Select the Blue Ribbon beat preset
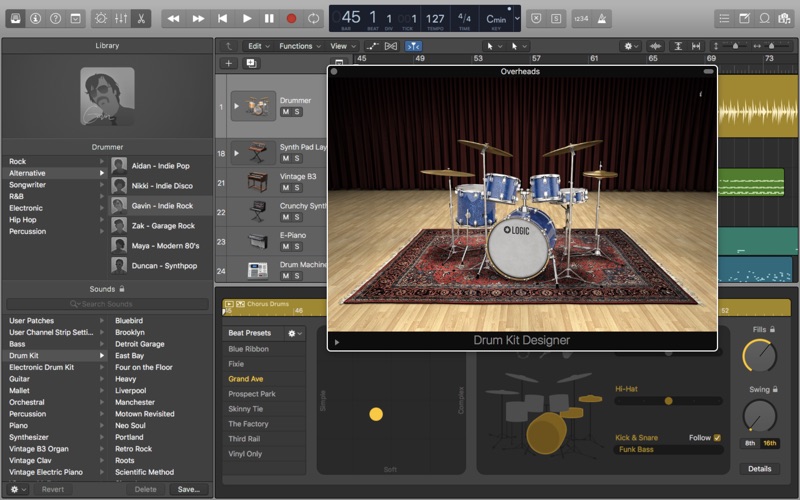800x500 pixels. tap(264, 349)
